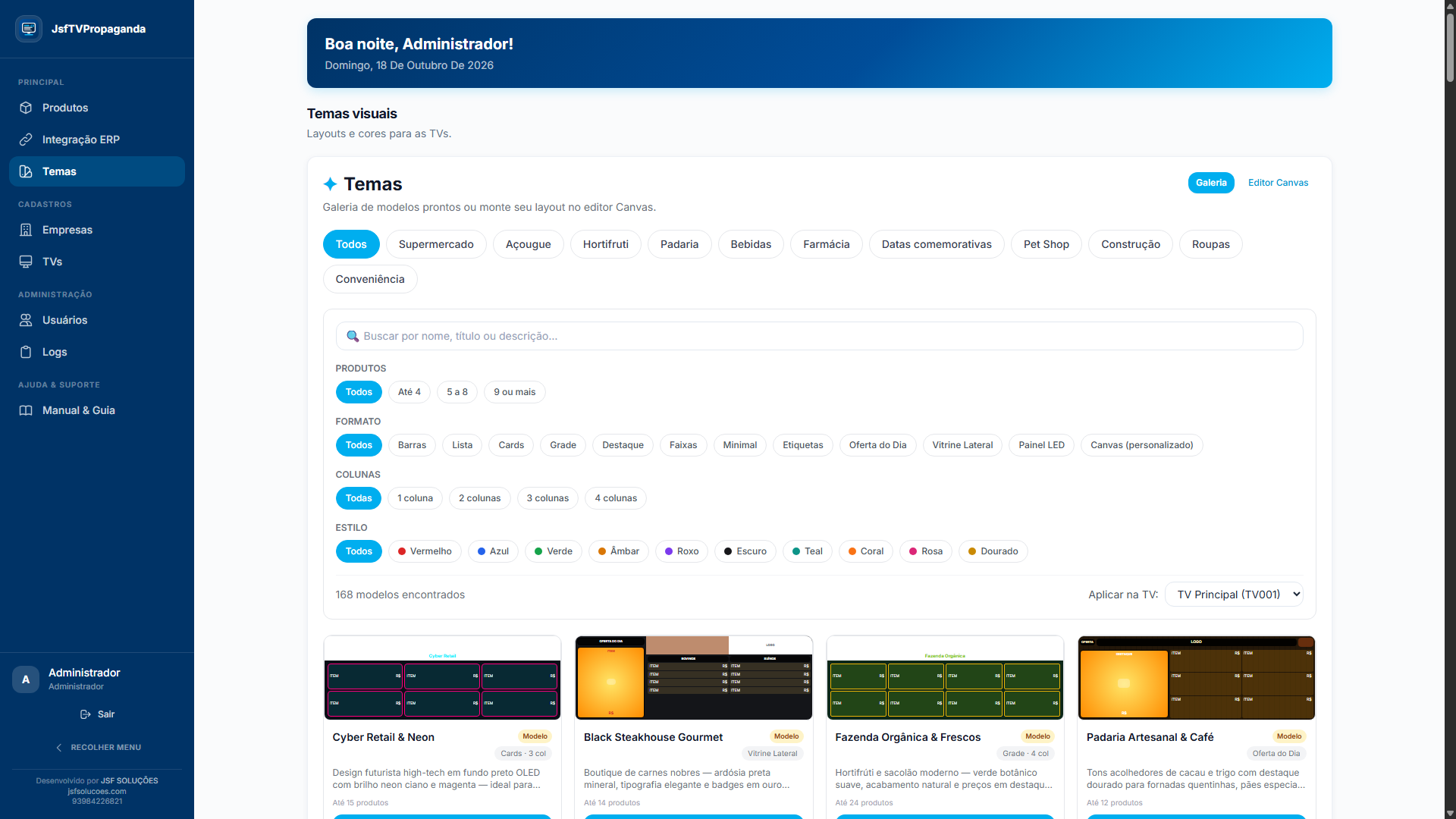
Task: Click the Empresas building icon
Action: pos(26,230)
